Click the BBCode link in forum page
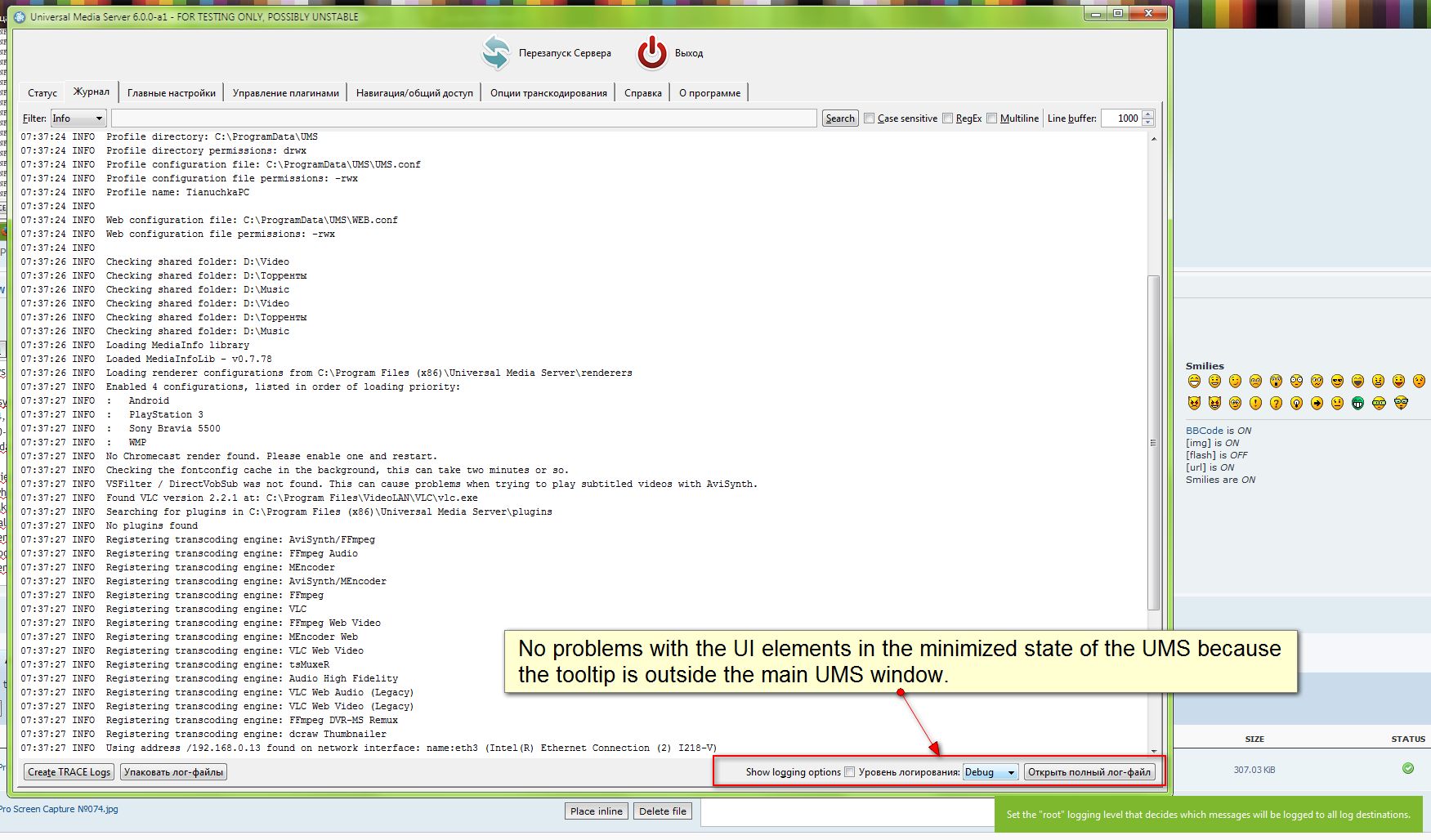Image resolution: width=1431 pixels, height=840 pixels. click(x=1205, y=431)
